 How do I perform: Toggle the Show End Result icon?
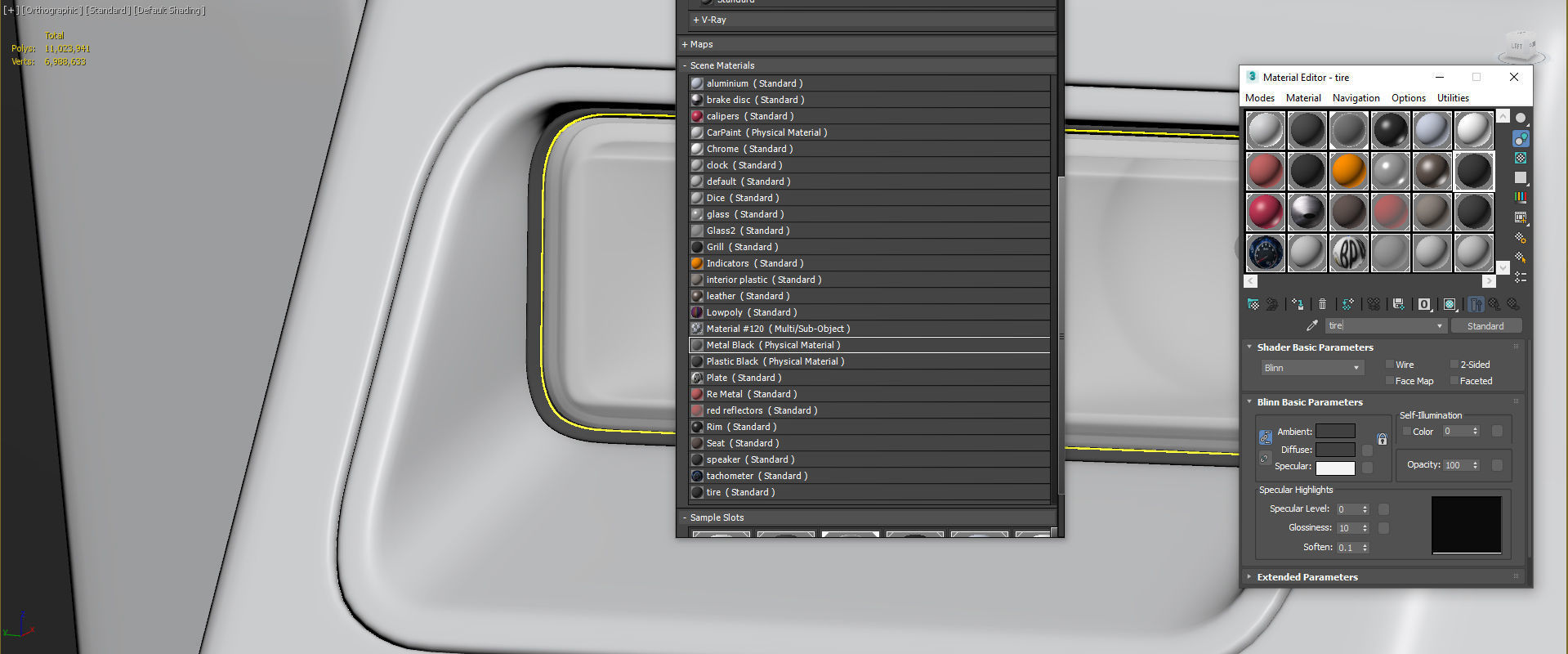[x=1475, y=304]
